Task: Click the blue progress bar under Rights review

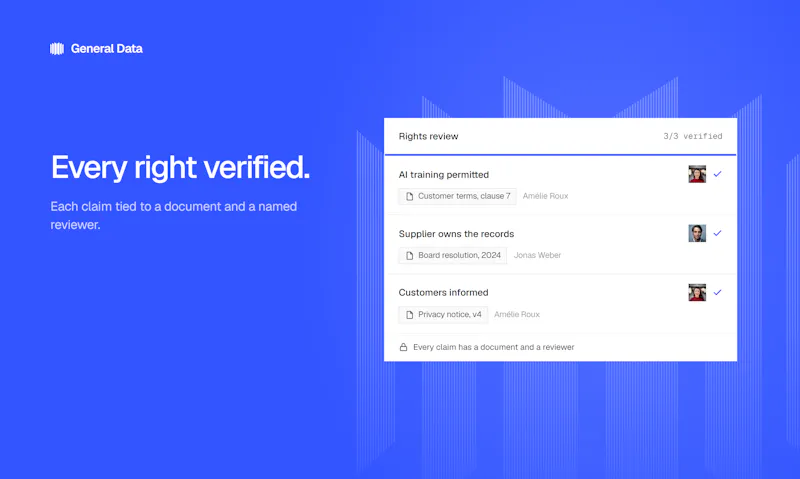Action: [560, 155]
